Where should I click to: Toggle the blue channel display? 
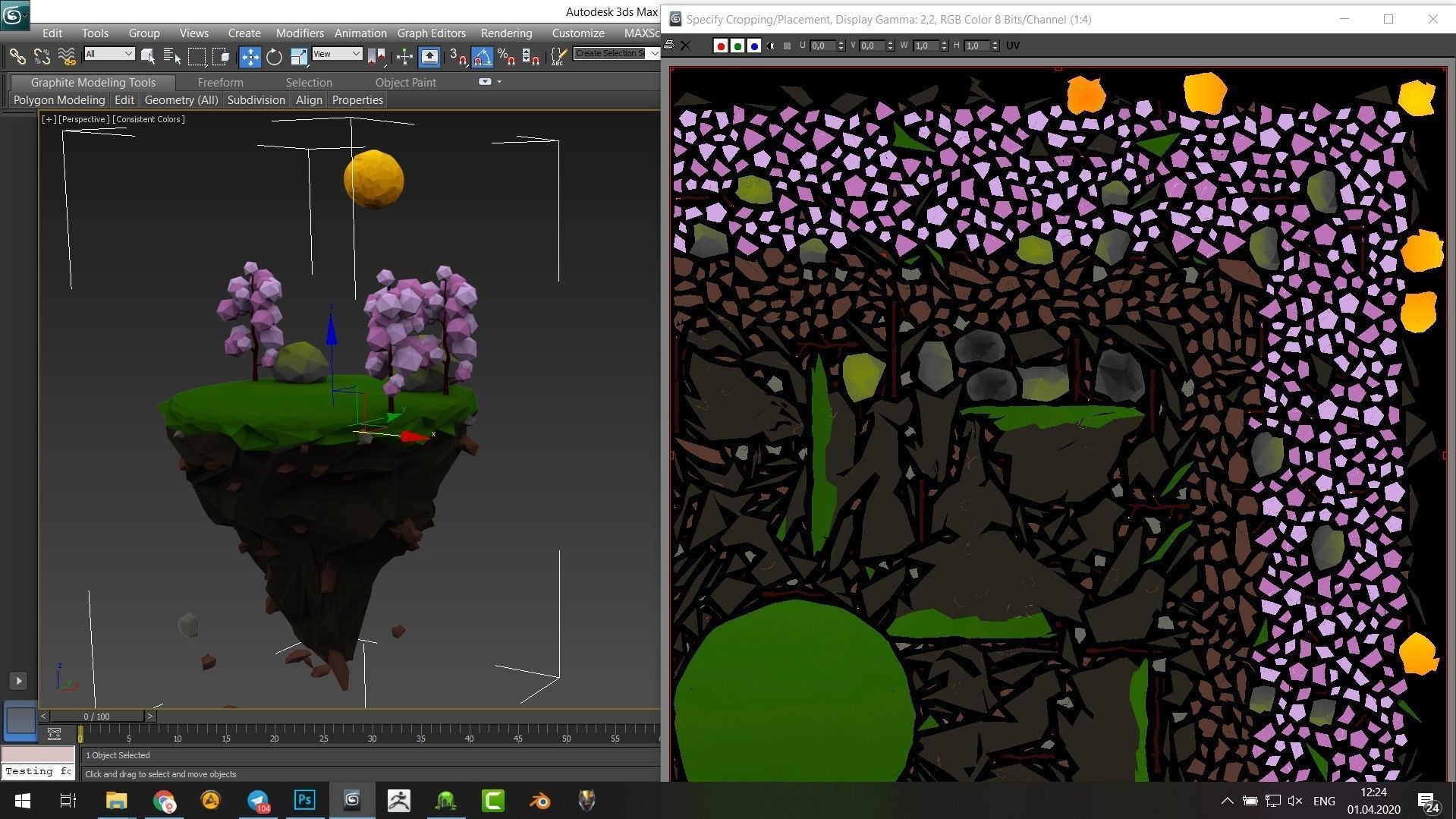click(x=754, y=46)
